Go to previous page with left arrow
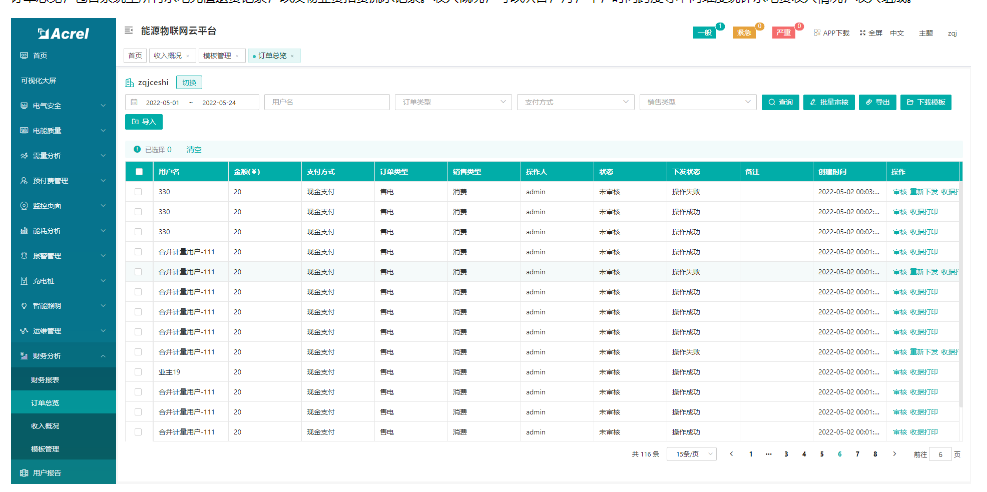This screenshot has width=987, height=492. click(x=731, y=454)
